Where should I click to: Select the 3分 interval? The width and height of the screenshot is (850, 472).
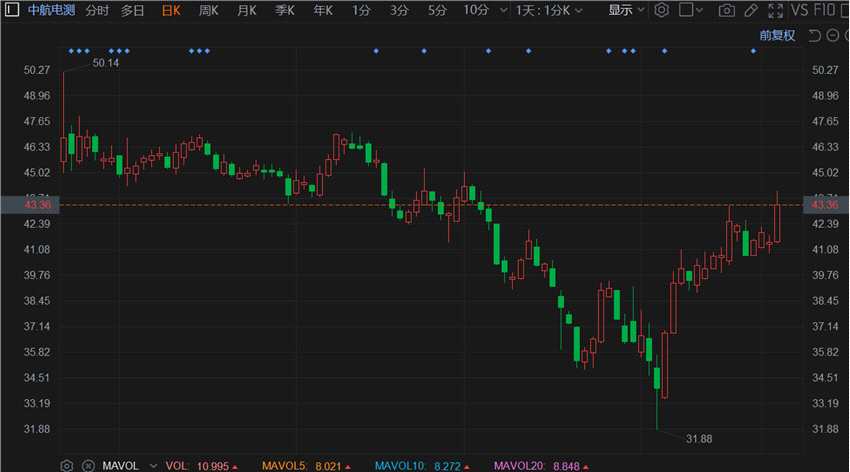point(399,10)
